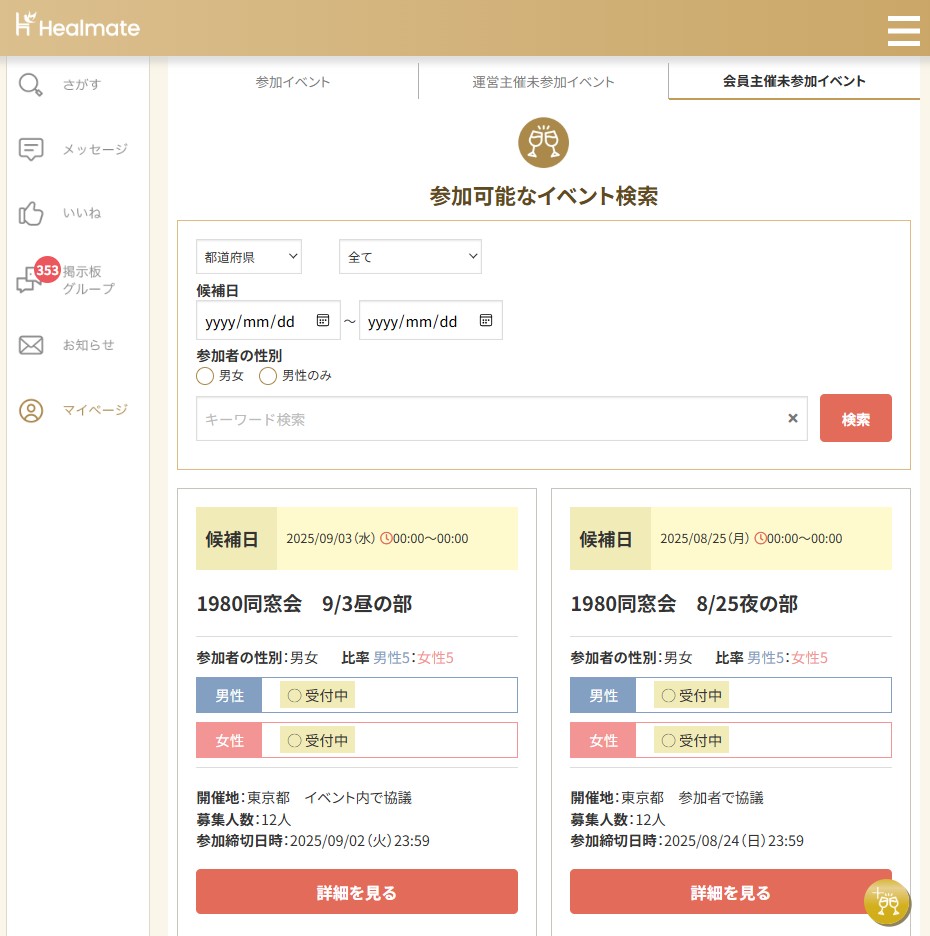
Task: Switch to the 参加イベント tab
Action: click(292, 82)
